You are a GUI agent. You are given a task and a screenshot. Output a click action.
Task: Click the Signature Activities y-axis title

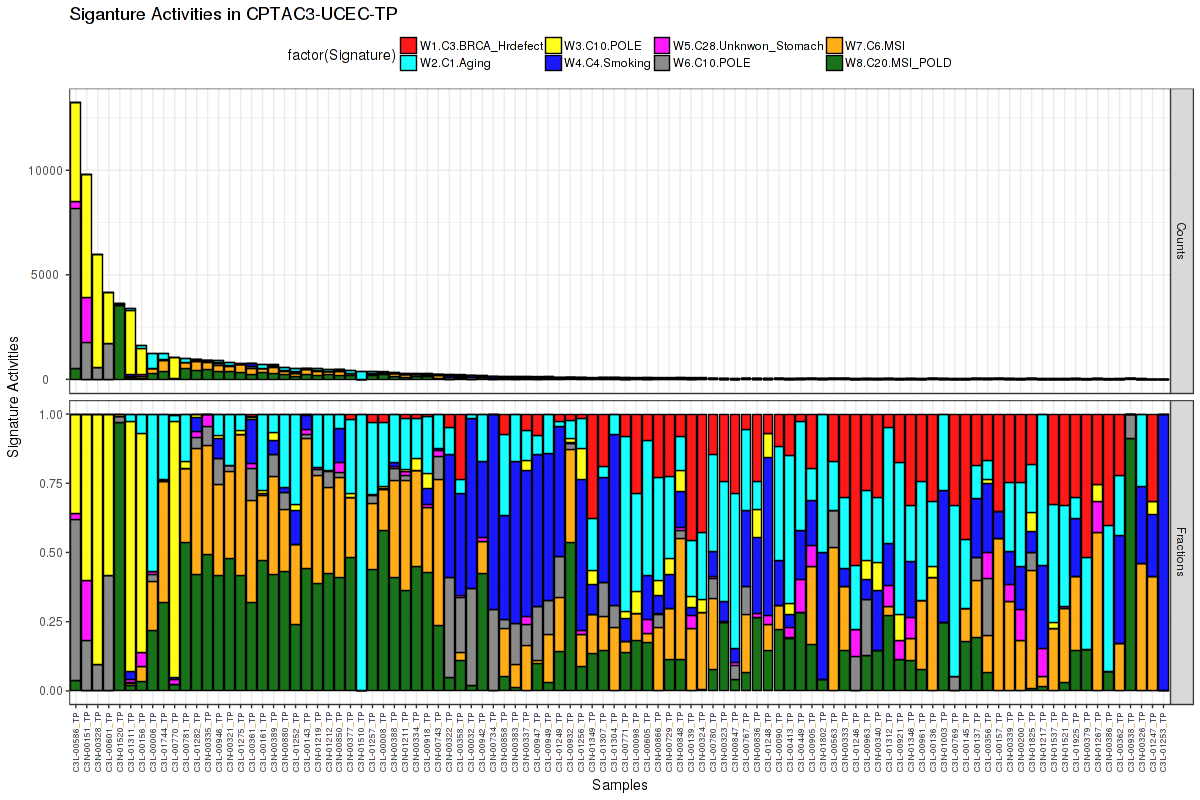coord(14,396)
